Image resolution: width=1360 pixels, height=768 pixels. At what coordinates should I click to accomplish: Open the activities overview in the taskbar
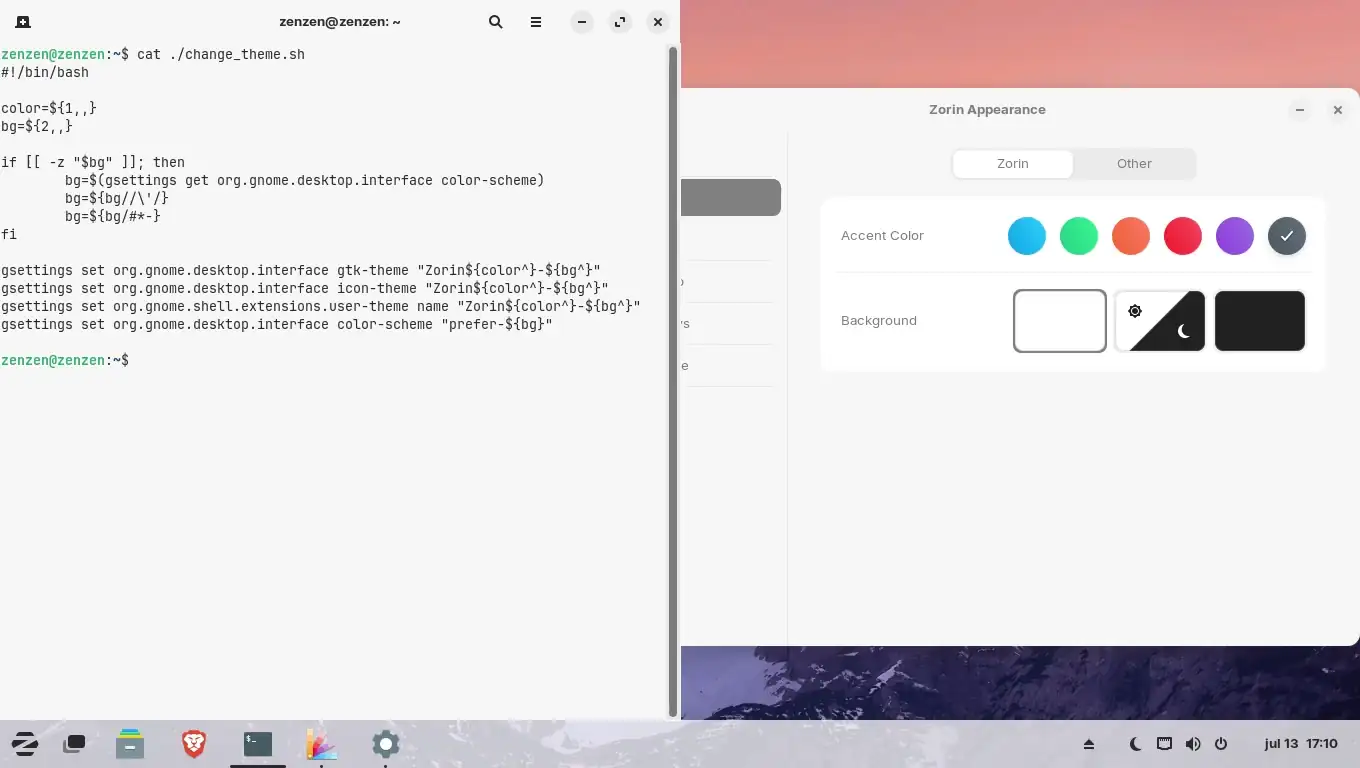(x=75, y=744)
